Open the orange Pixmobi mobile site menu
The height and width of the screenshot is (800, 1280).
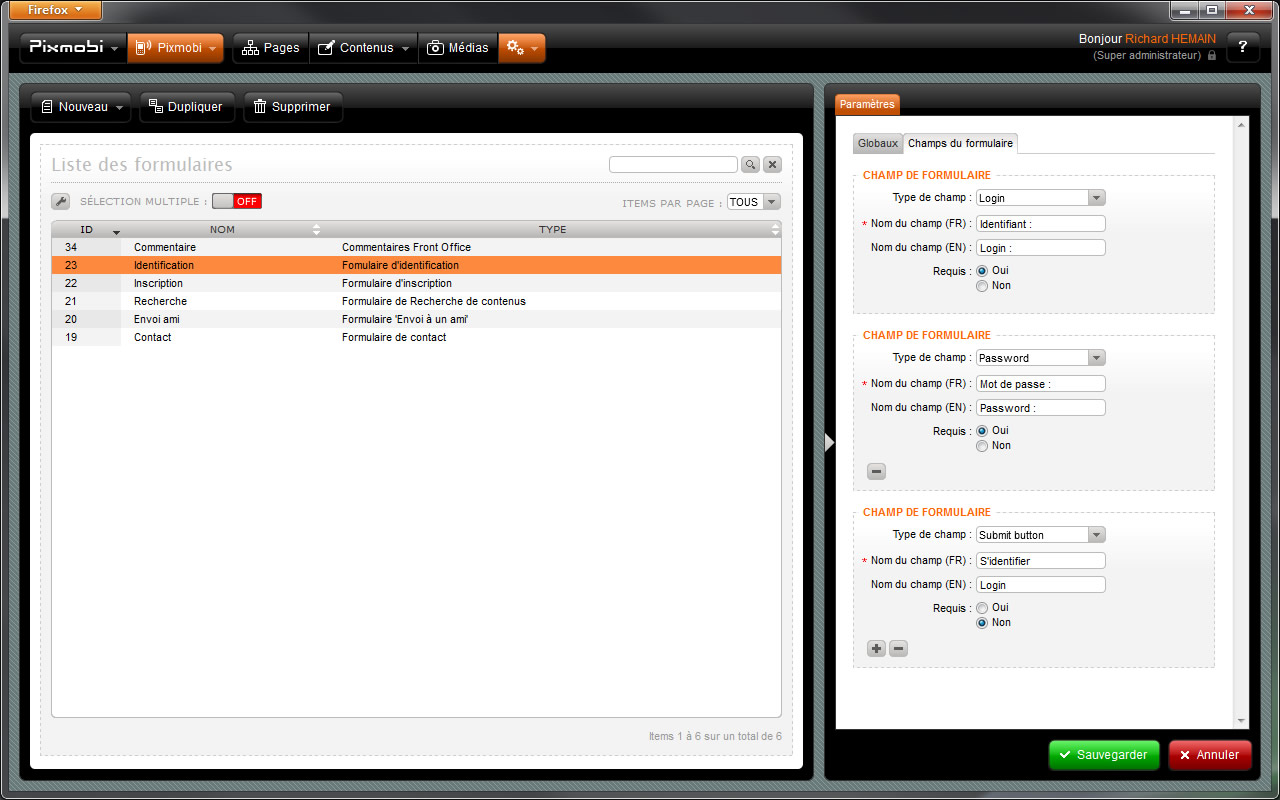pos(175,48)
